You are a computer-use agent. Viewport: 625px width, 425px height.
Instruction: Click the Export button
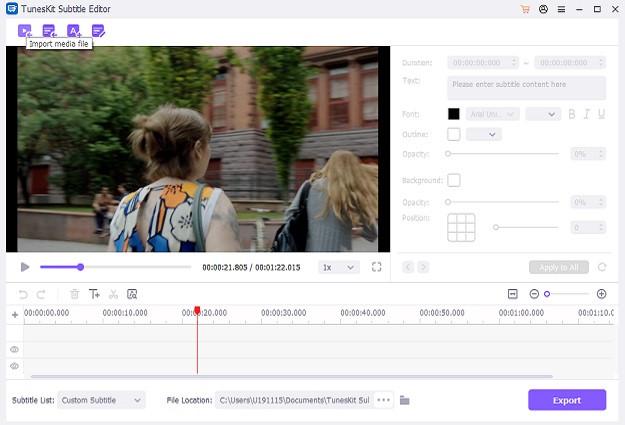click(x=567, y=400)
